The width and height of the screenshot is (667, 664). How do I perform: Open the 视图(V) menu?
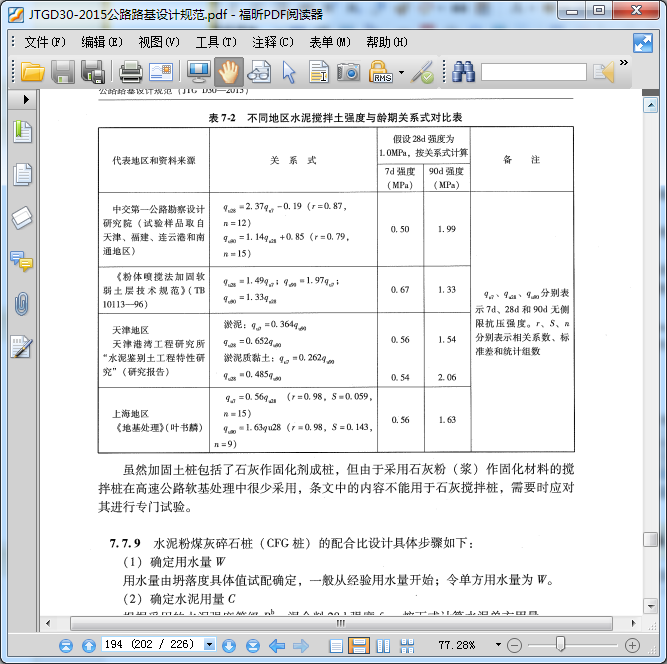click(159, 42)
